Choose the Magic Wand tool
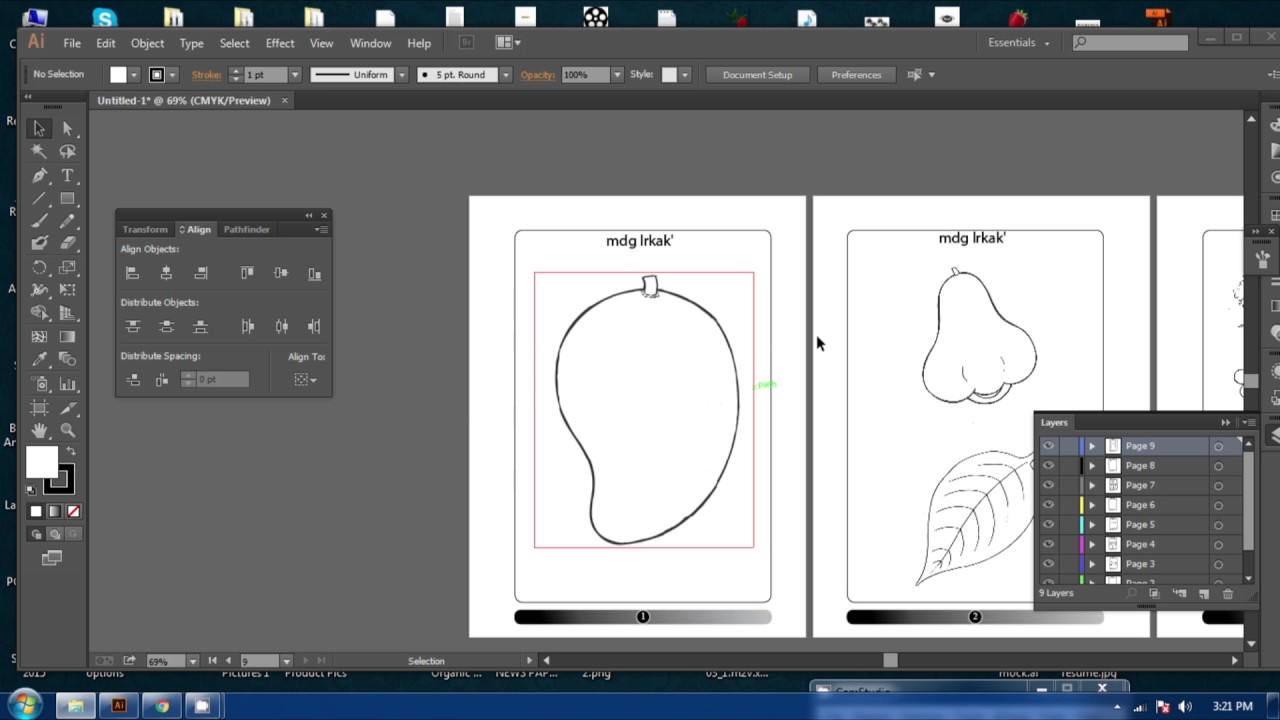 (x=39, y=151)
